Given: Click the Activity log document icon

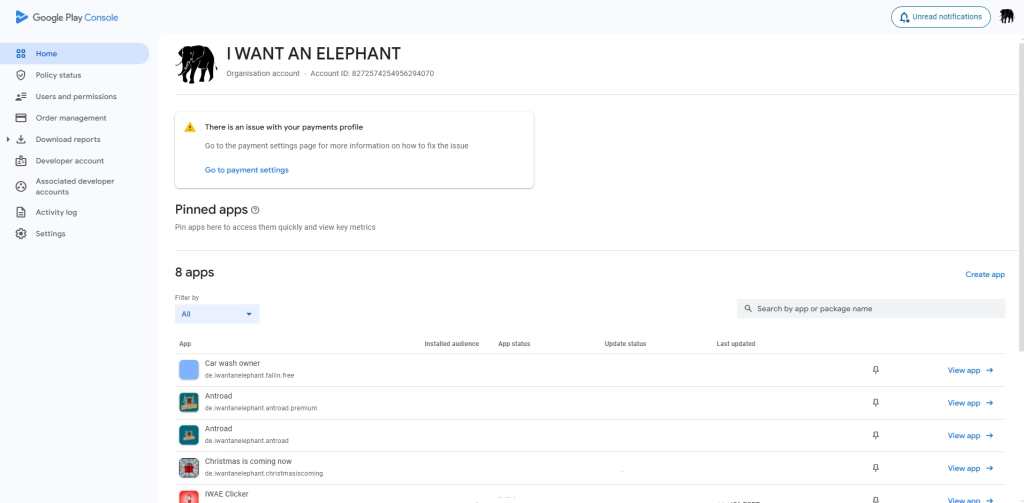Looking at the screenshot, I should pyautogui.click(x=21, y=212).
